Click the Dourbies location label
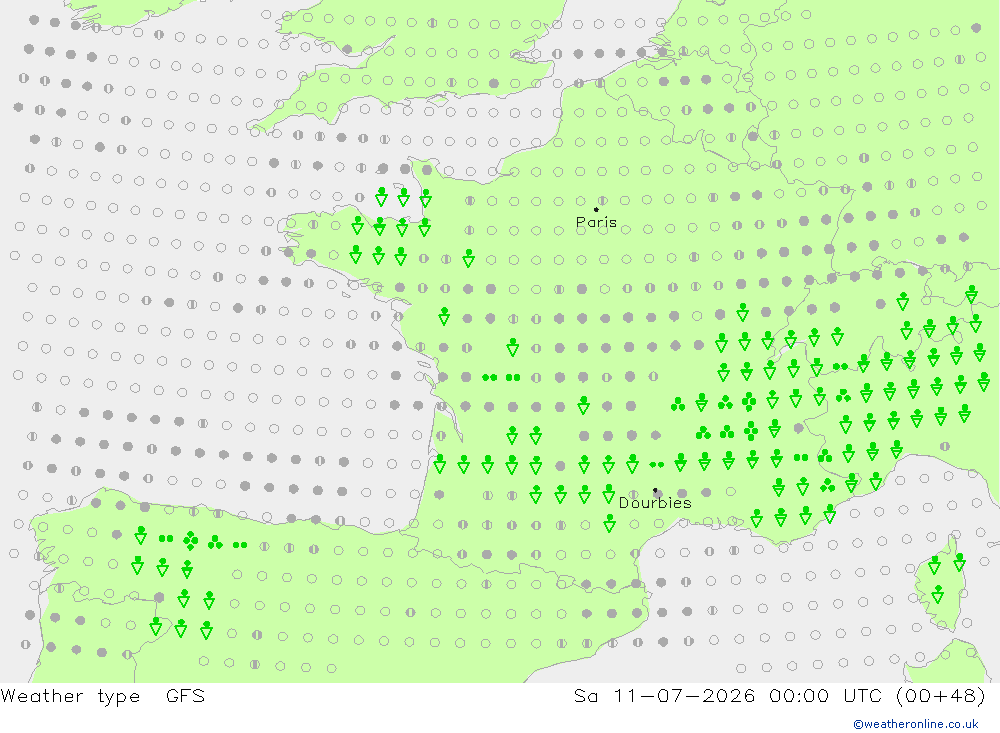Viewport: 1000px width, 733px height. tap(655, 503)
